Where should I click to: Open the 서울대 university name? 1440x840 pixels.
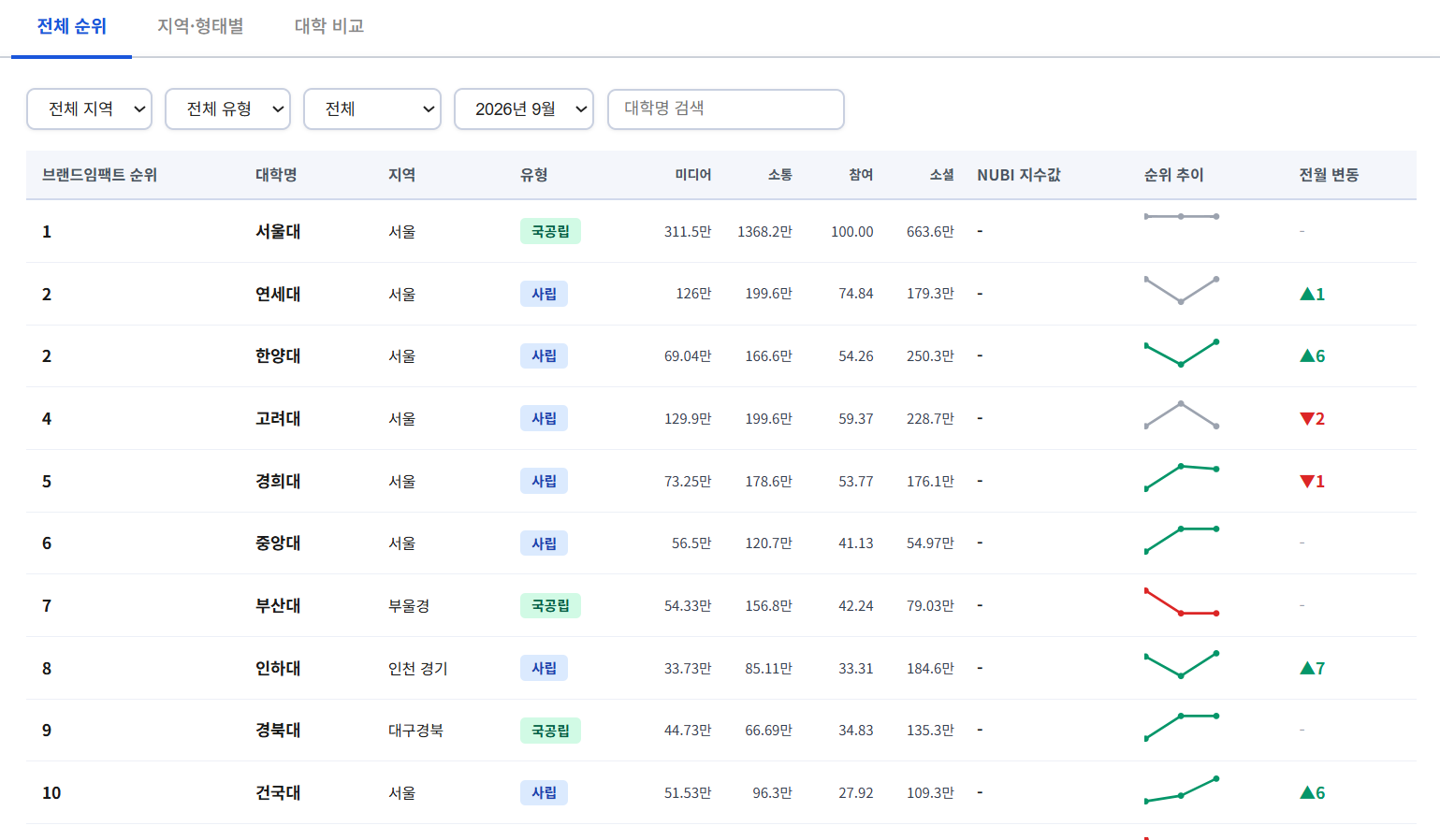click(x=278, y=231)
